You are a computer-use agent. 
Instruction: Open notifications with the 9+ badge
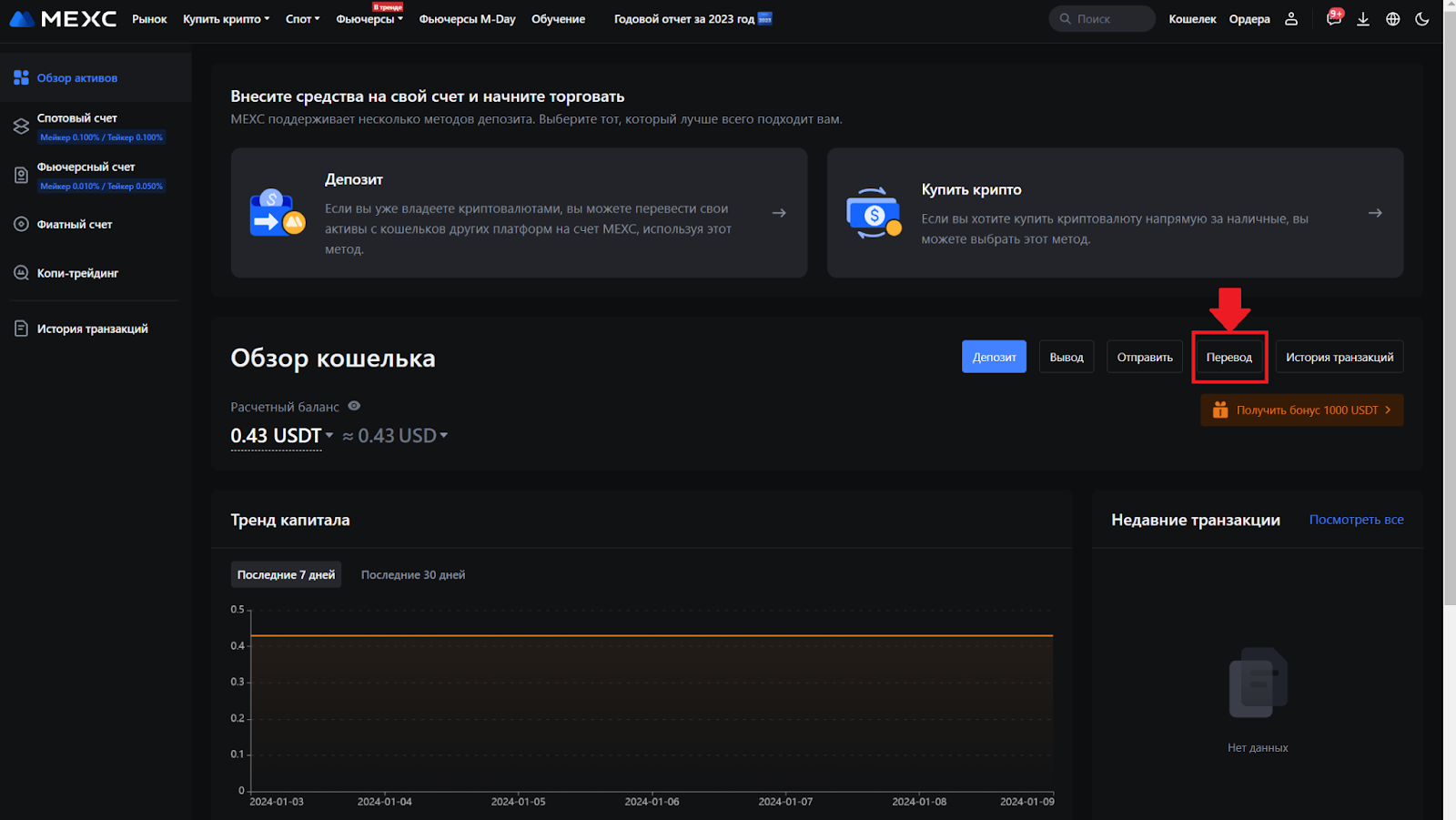tap(1333, 19)
